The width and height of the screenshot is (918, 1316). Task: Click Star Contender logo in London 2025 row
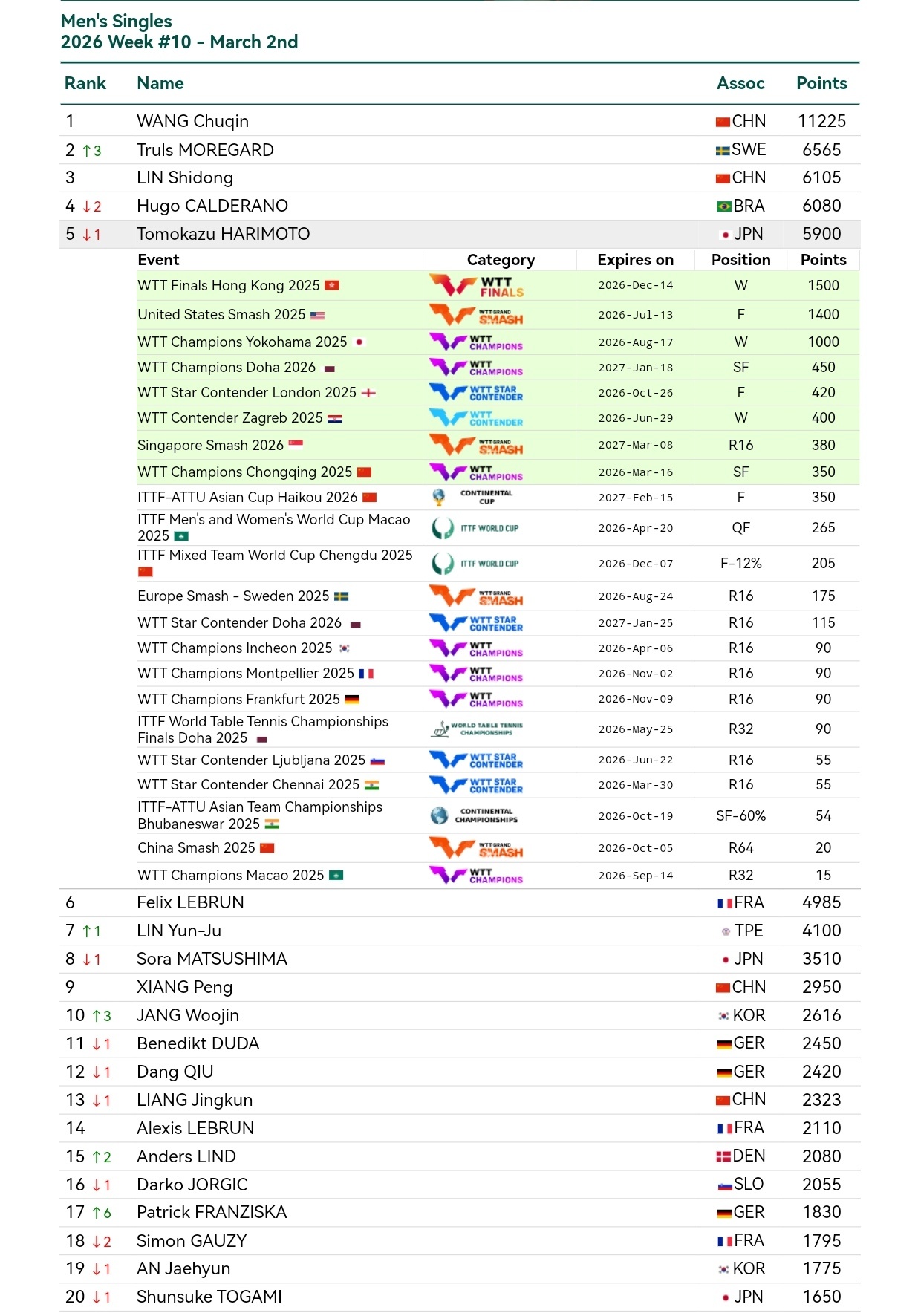pos(476,393)
